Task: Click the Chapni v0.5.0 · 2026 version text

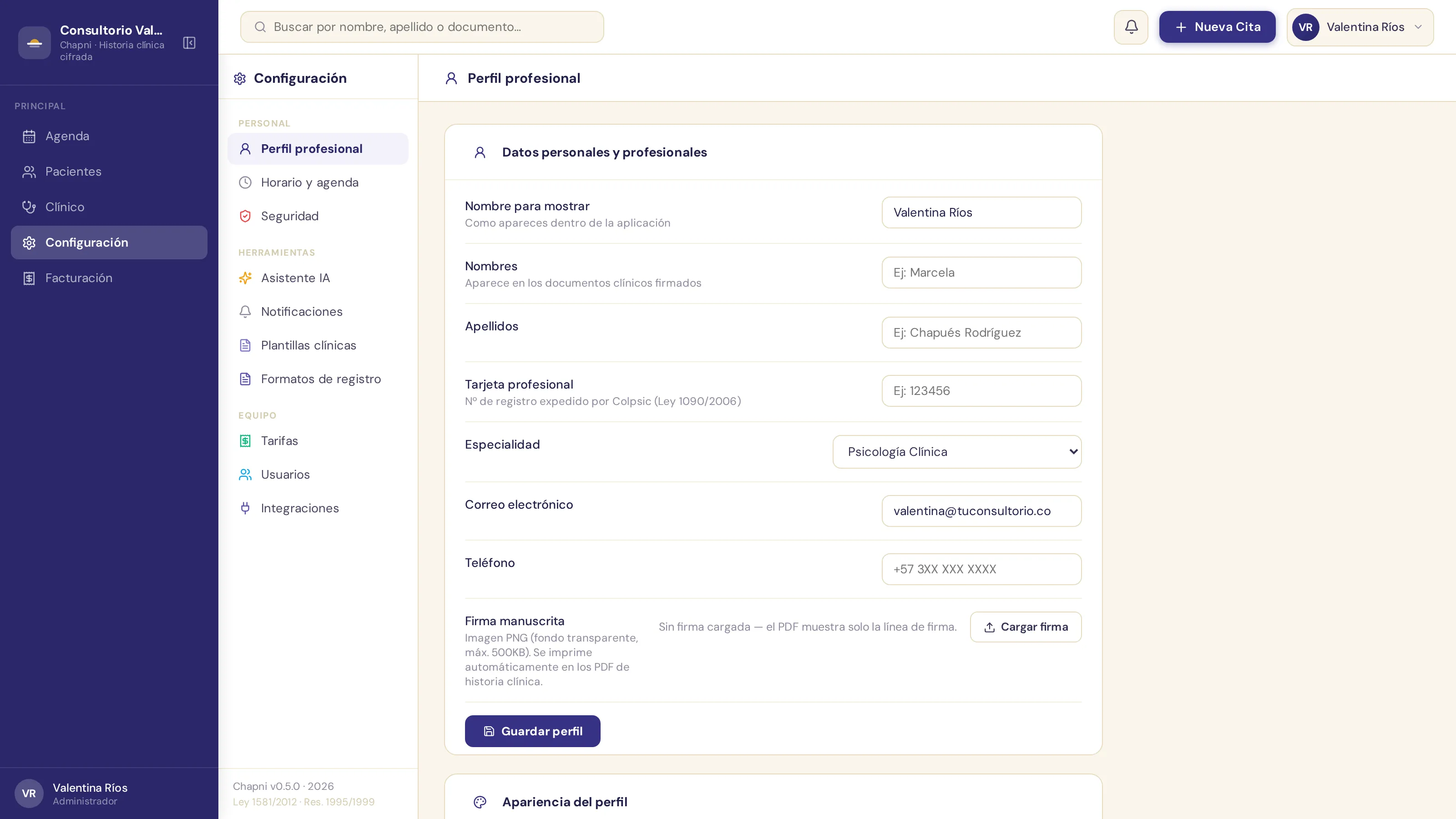Action: pos(283,787)
